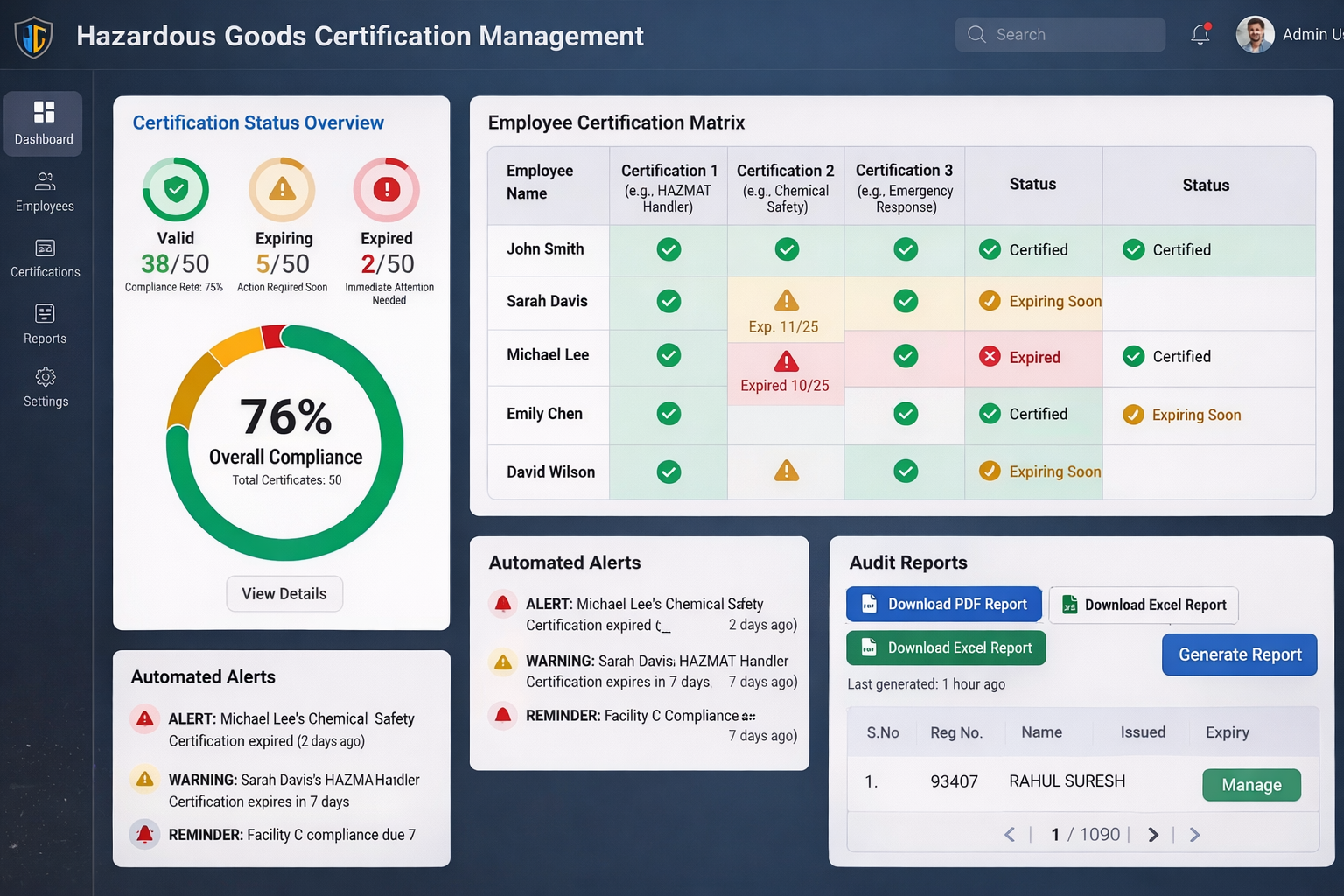This screenshot has width=1344, height=896.
Task: Open the Employees sidebar item
Action: 45,192
